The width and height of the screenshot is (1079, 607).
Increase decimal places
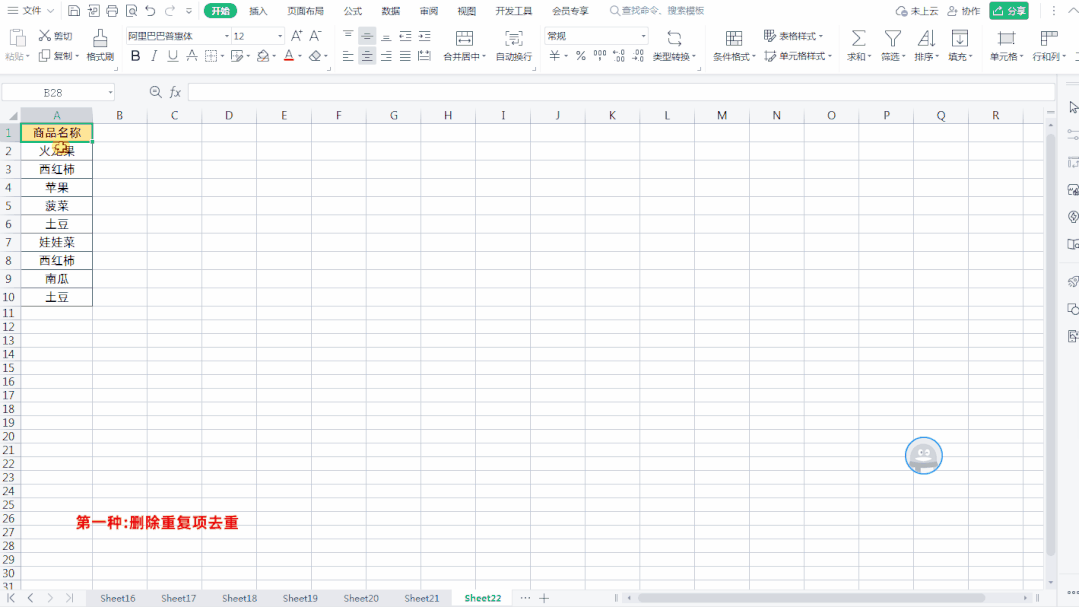click(x=619, y=56)
